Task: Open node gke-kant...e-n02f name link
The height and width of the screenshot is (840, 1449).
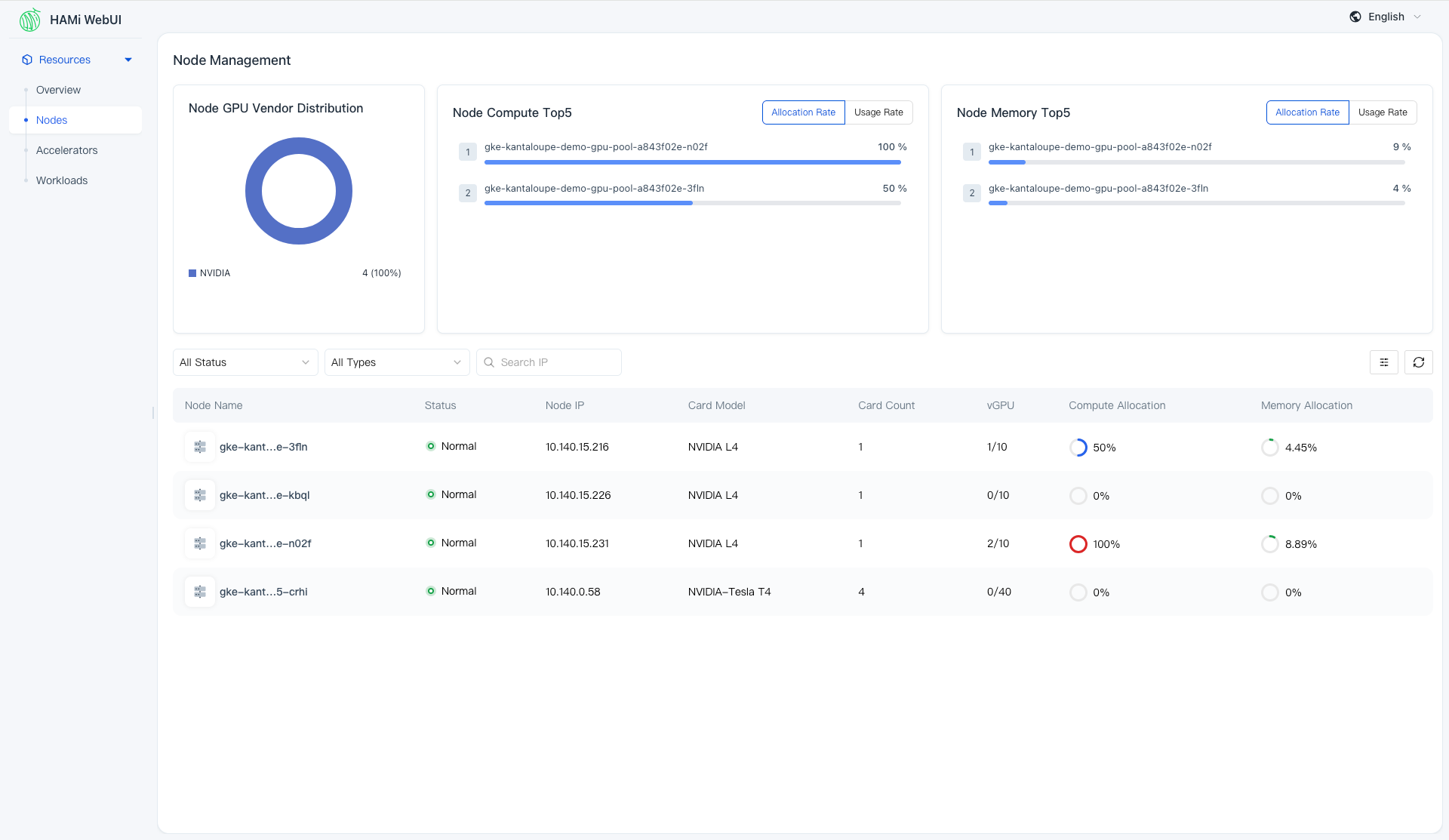Action: 265,543
